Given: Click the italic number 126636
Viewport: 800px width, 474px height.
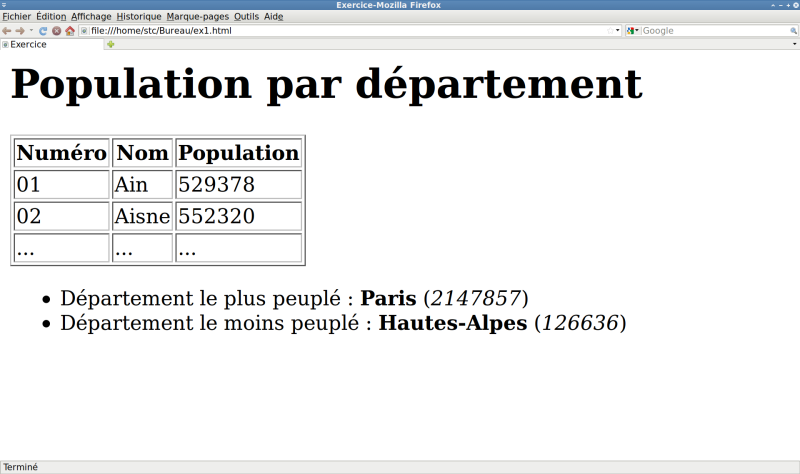Looking at the screenshot, I should (580, 323).
